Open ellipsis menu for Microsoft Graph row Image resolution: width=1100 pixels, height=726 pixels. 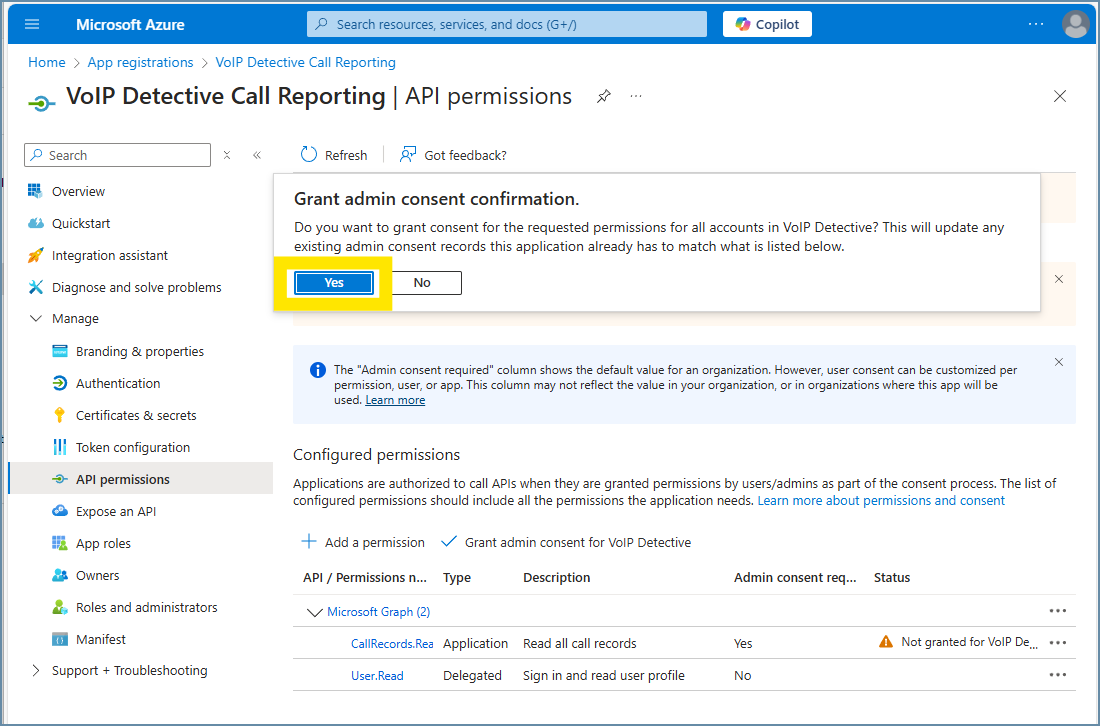1058,611
